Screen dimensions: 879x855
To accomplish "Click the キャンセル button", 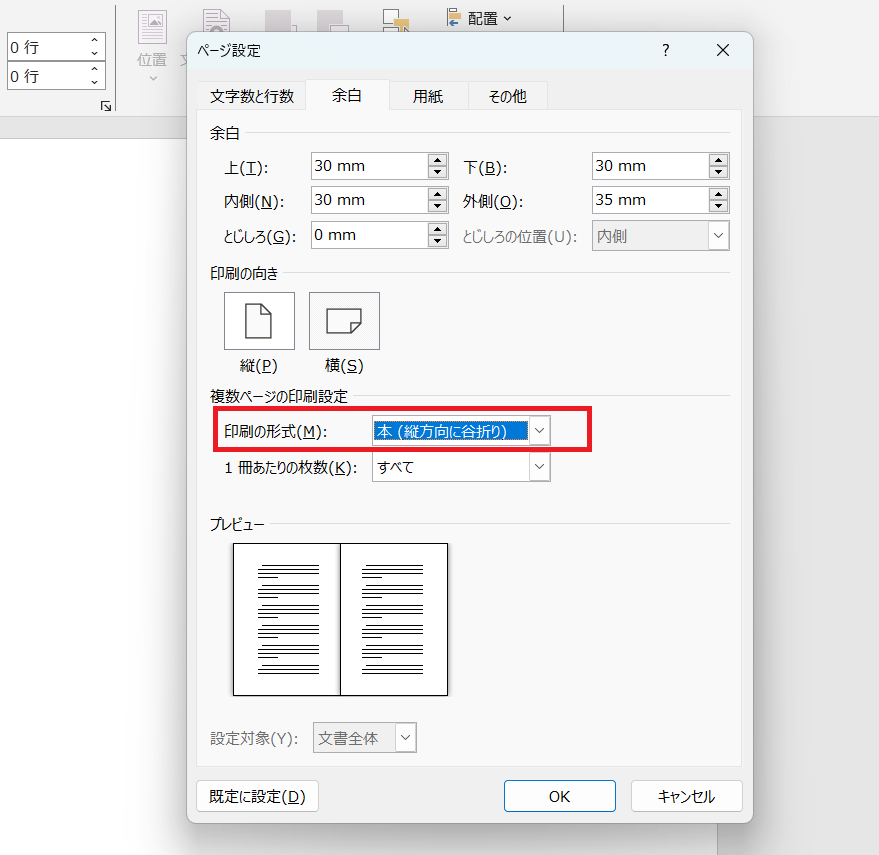I will 687,796.
